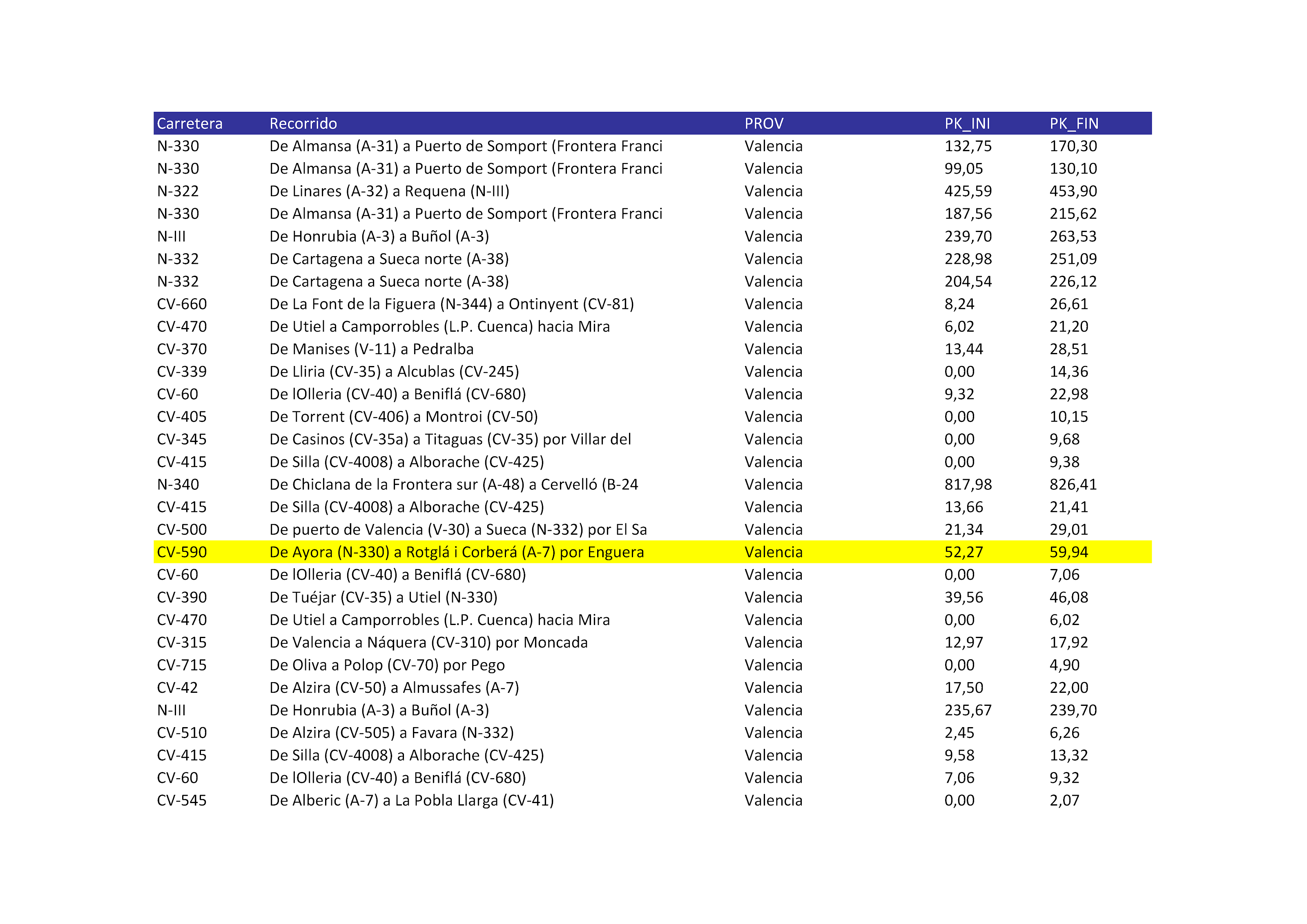Viewport: 1307px width, 924px height.
Task: Select the CV-715 road cell
Action: pyautogui.click(x=182, y=665)
